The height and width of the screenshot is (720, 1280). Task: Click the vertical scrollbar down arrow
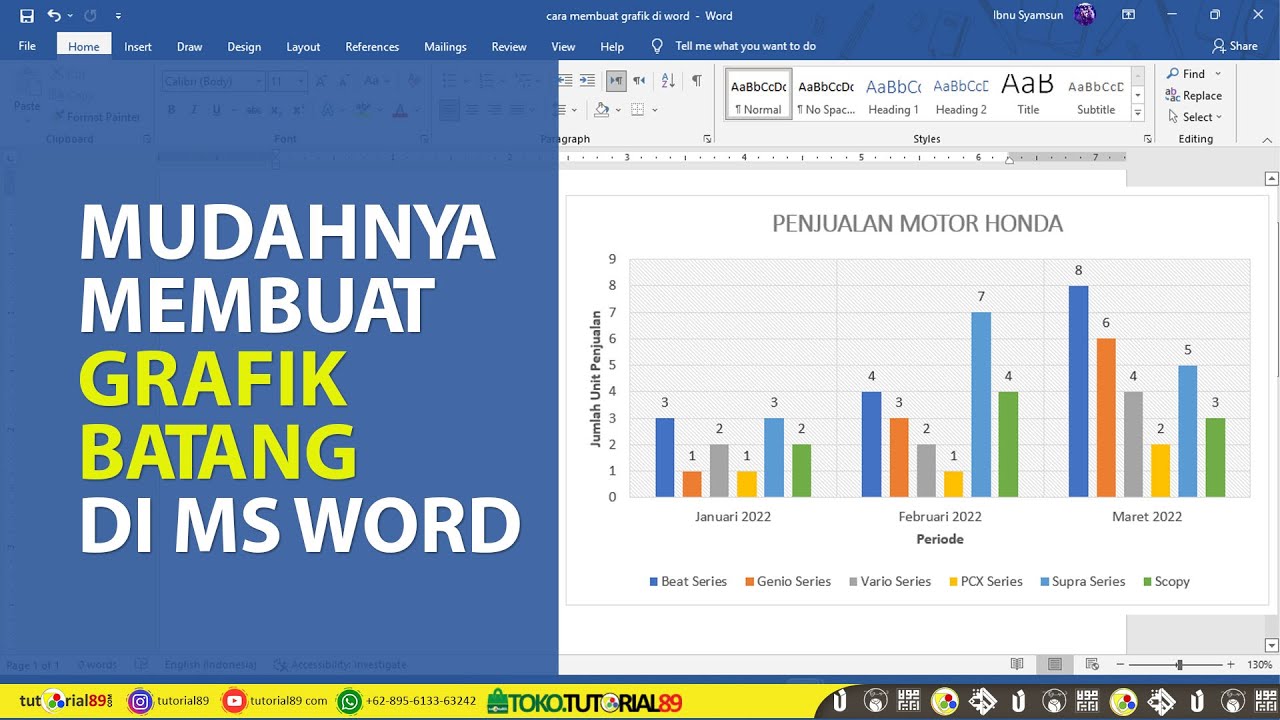coord(1272,646)
